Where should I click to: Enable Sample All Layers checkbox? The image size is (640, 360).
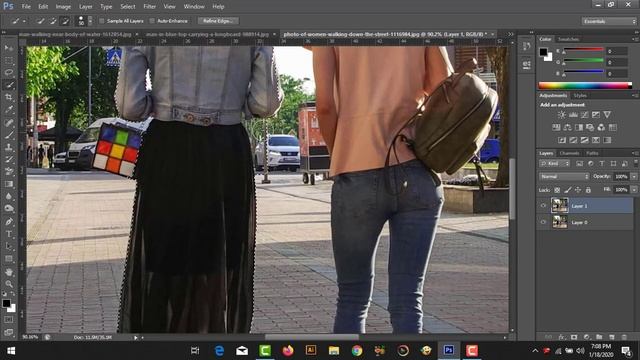tap(102, 21)
